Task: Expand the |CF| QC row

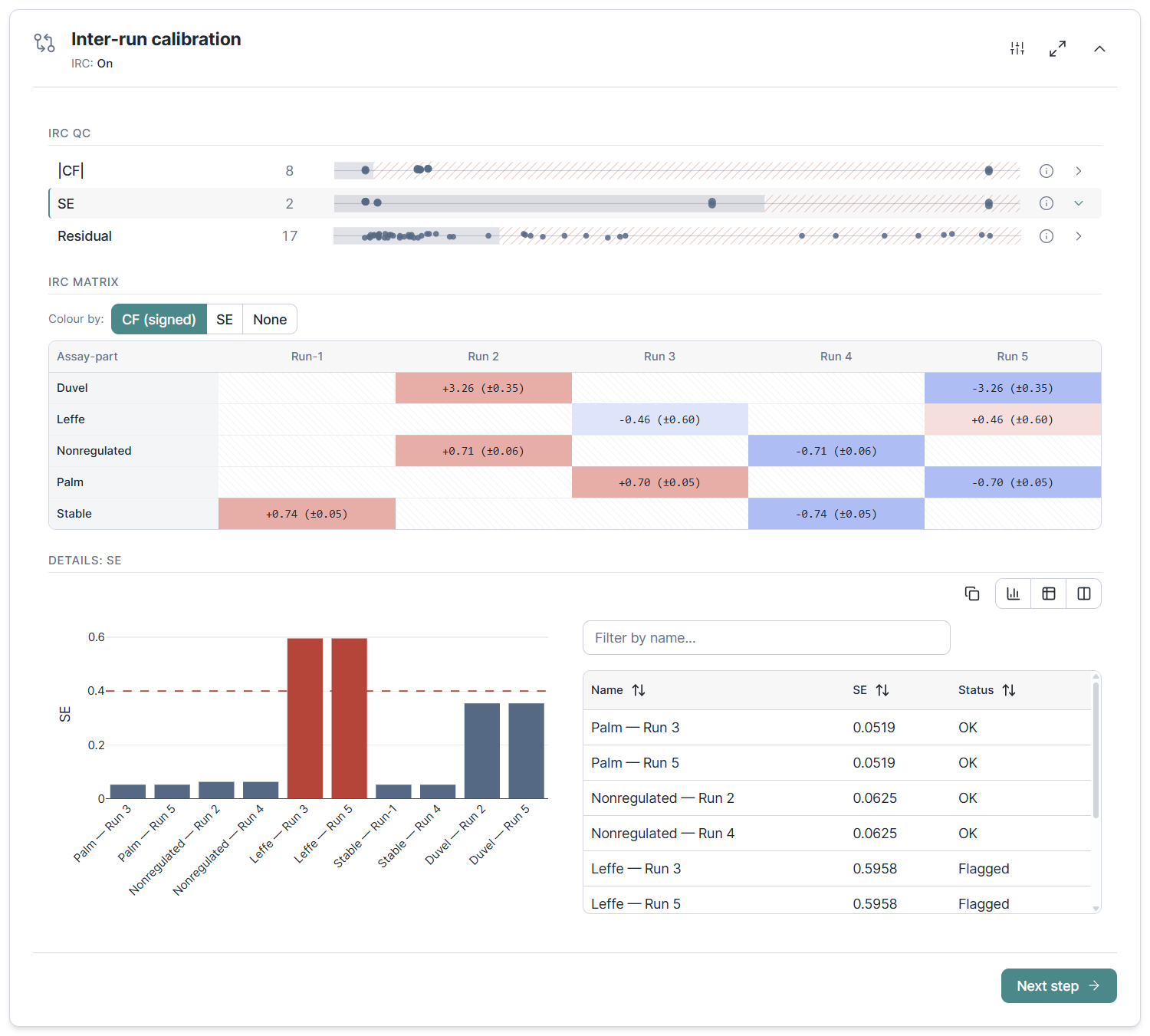Action: (1079, 171)
